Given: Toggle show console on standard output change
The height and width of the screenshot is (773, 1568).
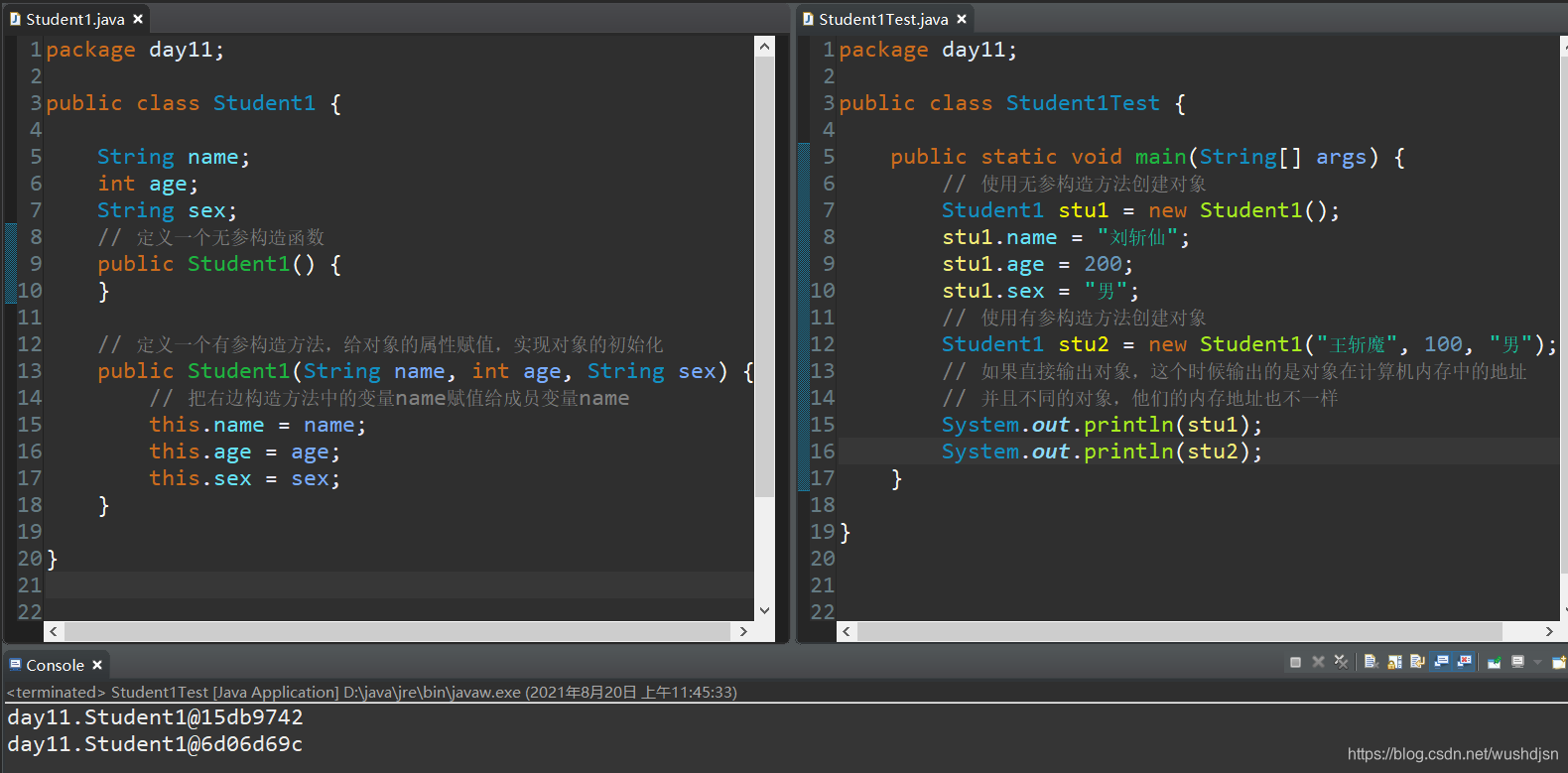Looking at the screenshot, I should (x=1441, y=662).
